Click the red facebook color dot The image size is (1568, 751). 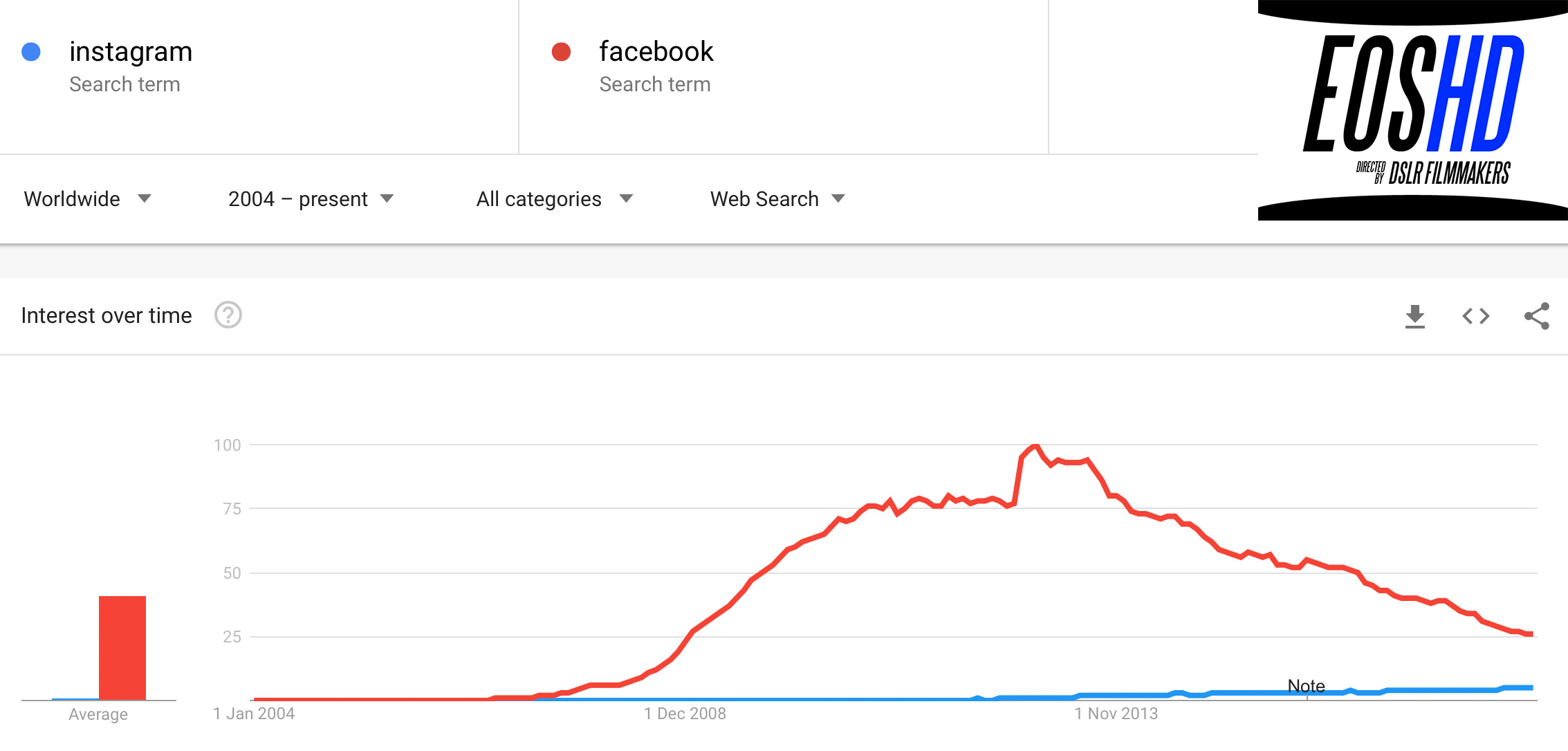pos(561,52)
